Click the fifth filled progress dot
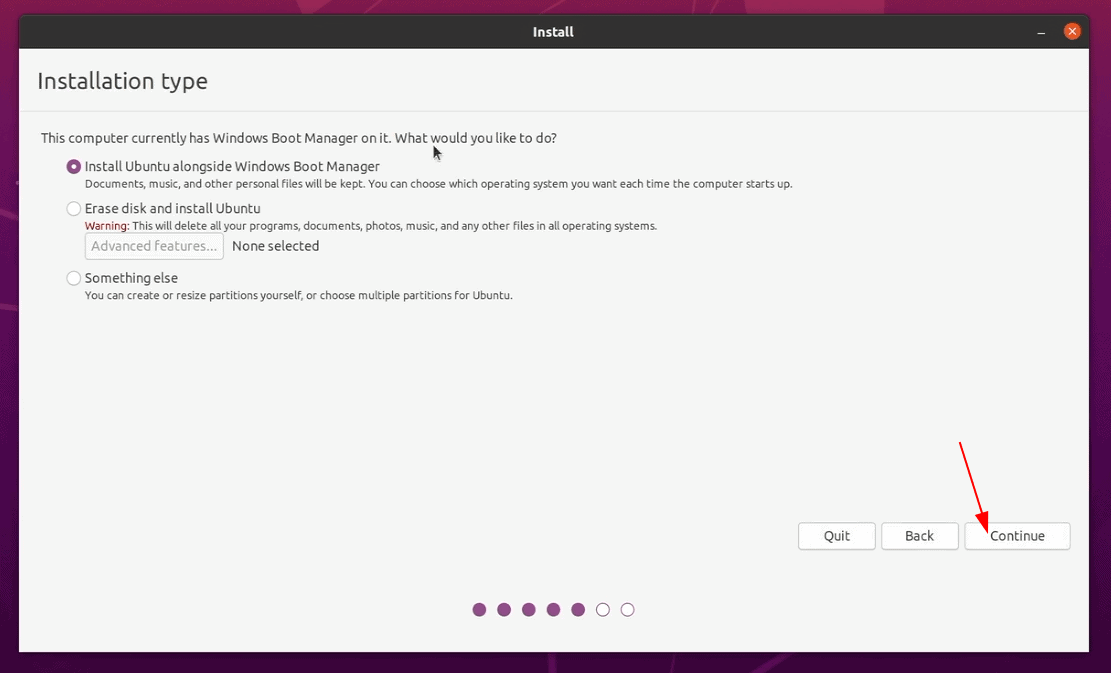Image resolution: width=1111 pixels, height=673 pixels. coord(578,609)
